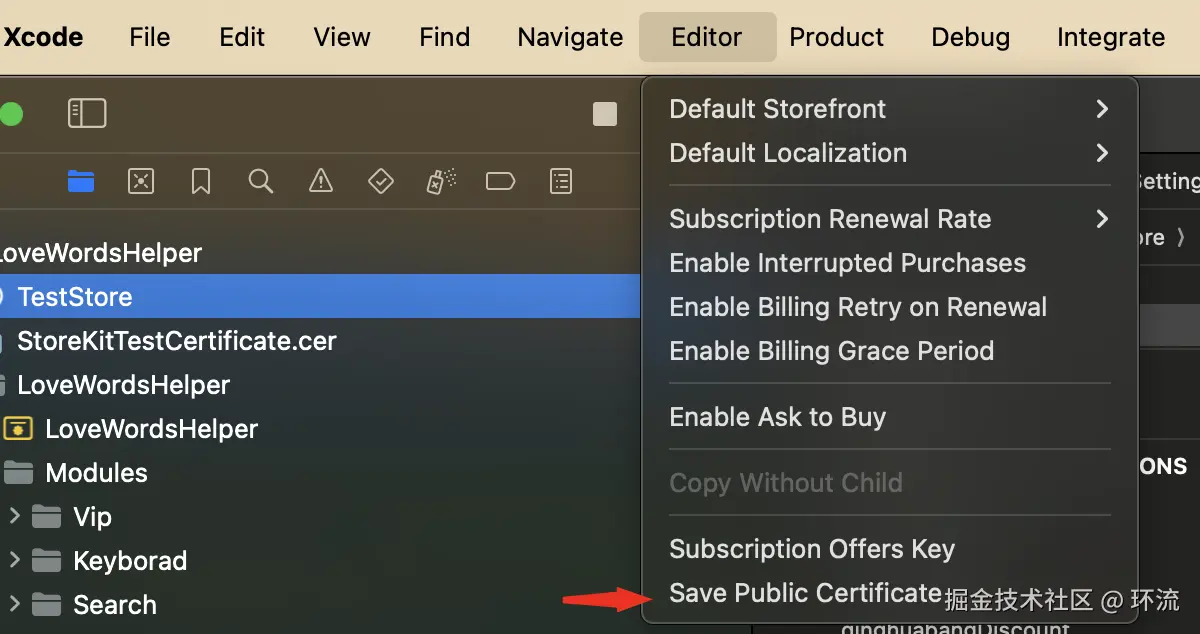
Task: Toggle the navigator sidebar button
Action: [x=87, y=113]
